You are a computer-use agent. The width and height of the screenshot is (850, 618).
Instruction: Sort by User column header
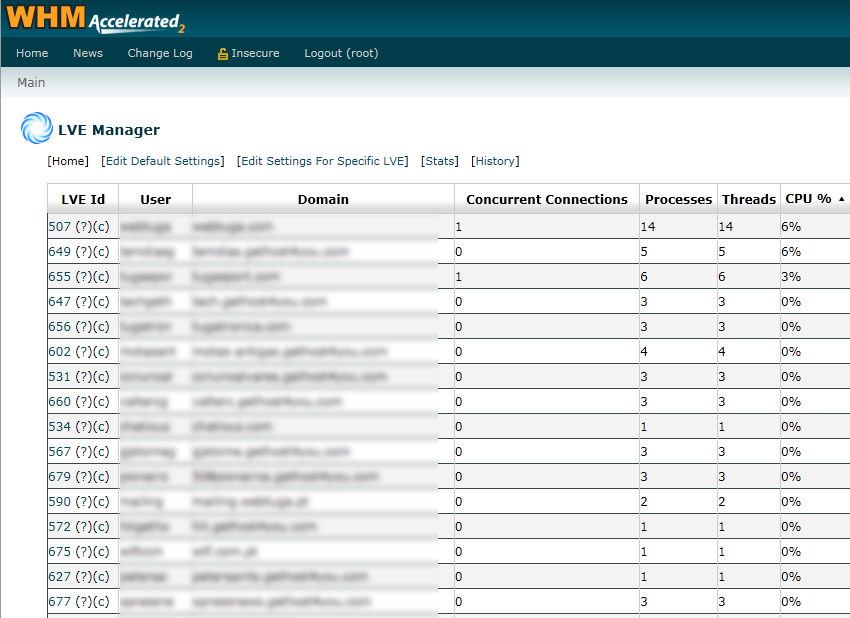pos(156,199)
